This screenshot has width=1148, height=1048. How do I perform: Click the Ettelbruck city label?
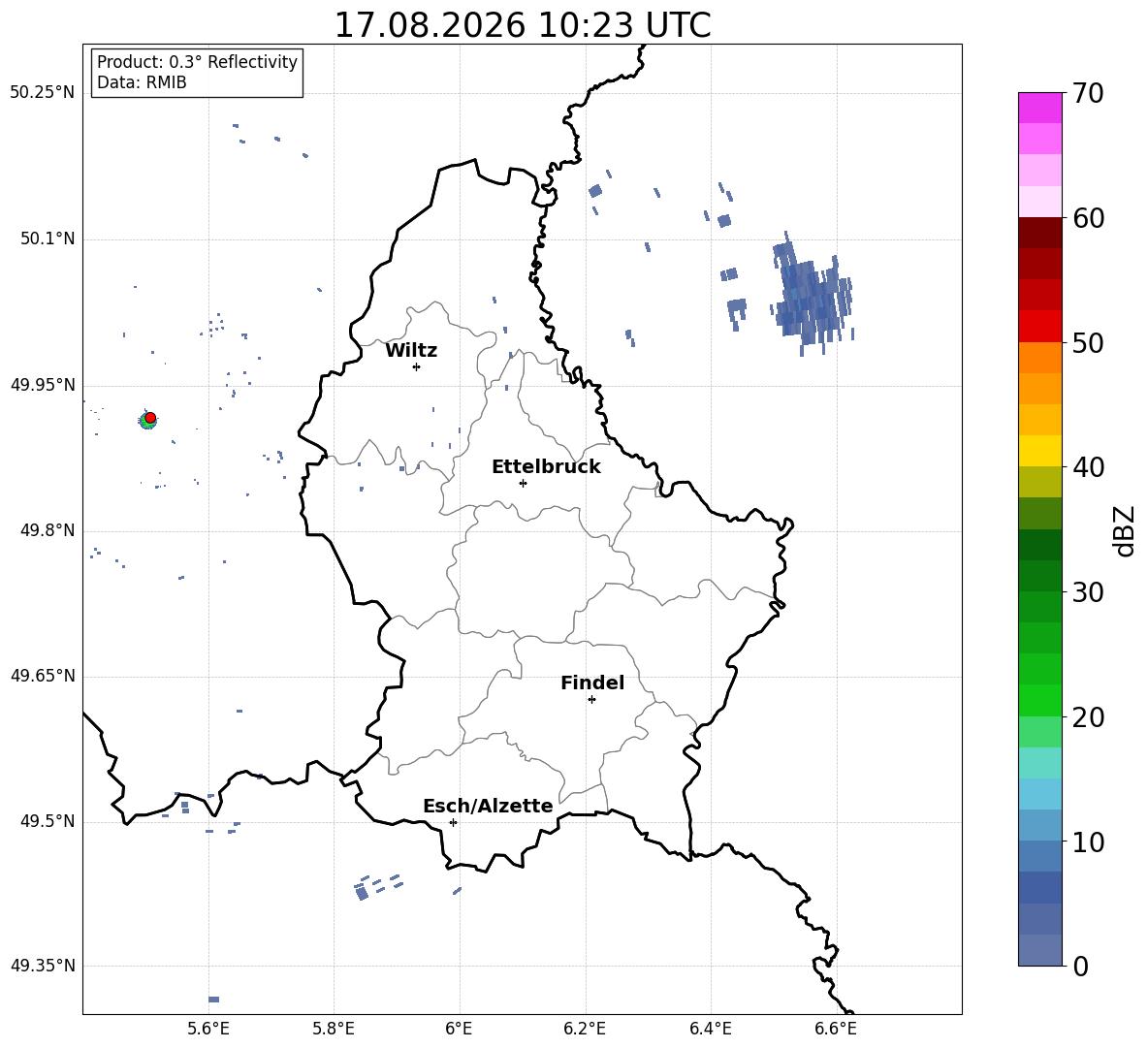click(546, 467)
